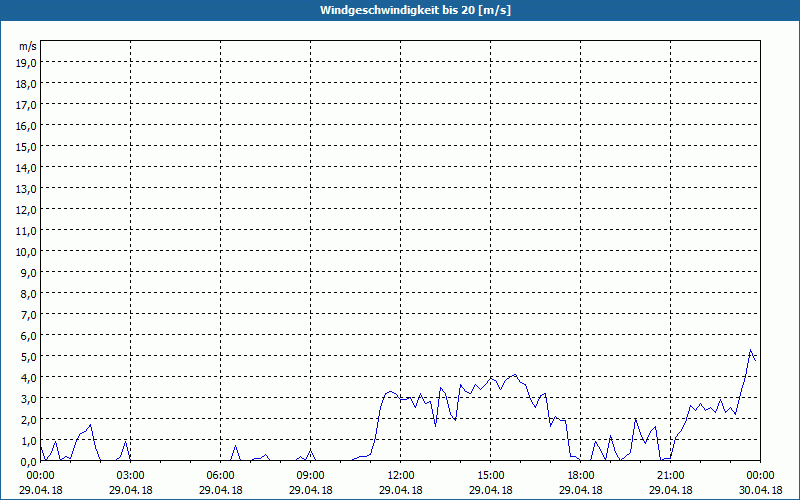Screen dimensions: 800x500
Task: Click the 19,0 y-axis label
Action: pyautogui.click(x=28, y=63)
